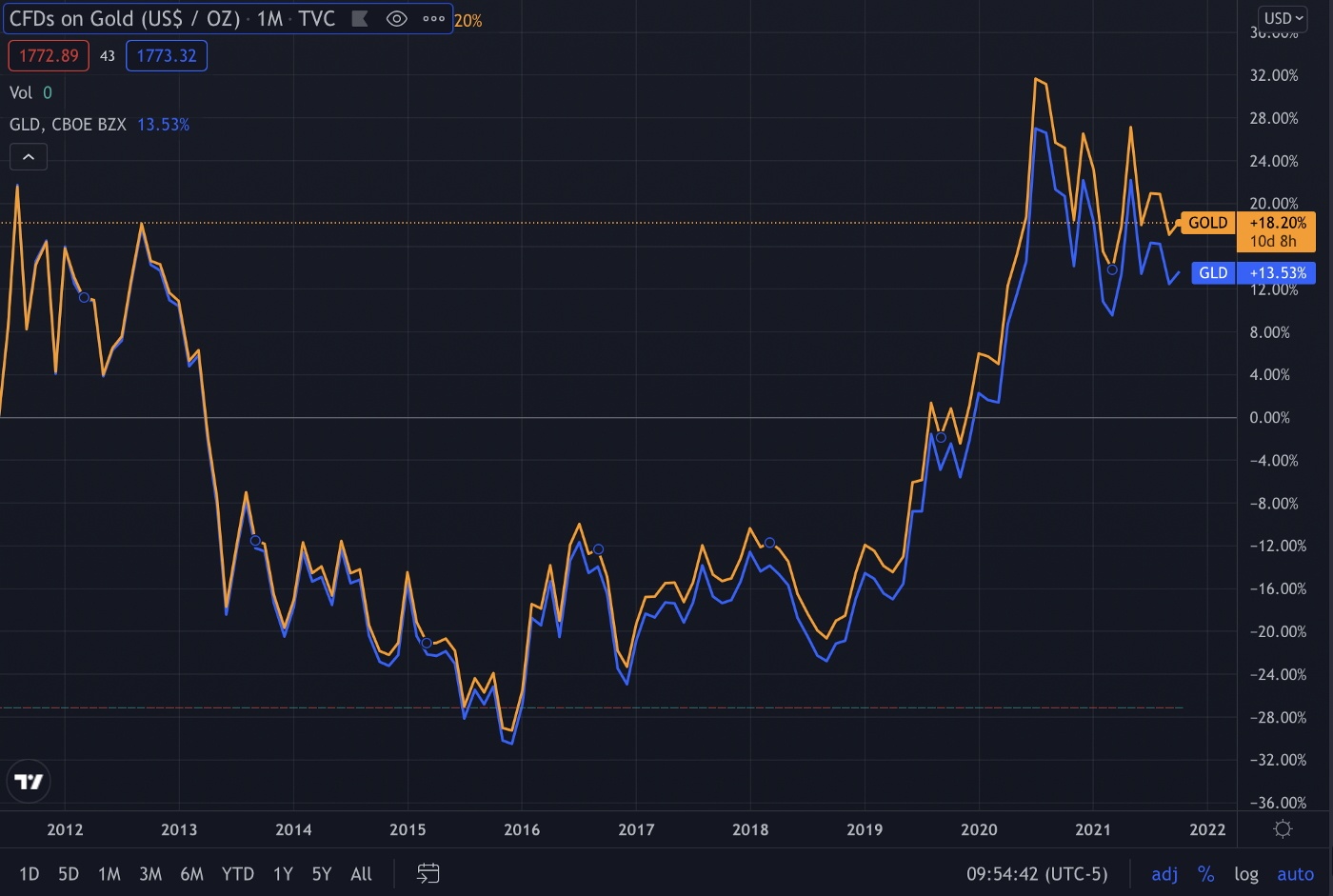Click the 2020 label on time axis
Screen dimensions: 1333x896
[x=979, y=829]
